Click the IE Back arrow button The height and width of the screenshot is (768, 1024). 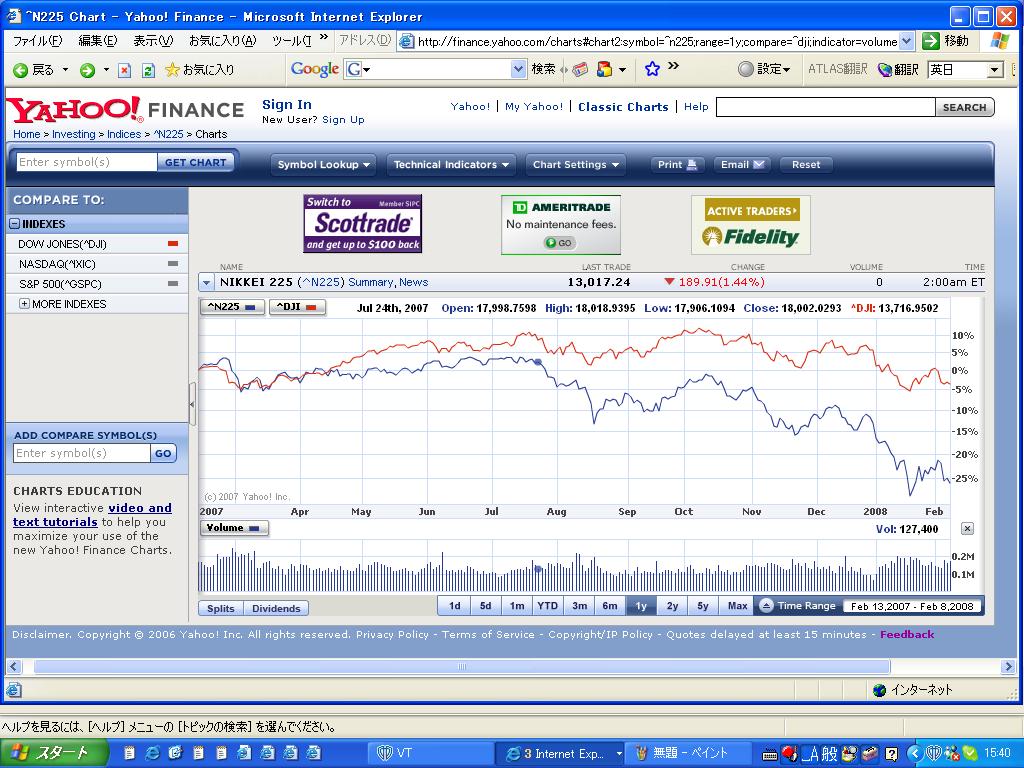click(x=34, y=69)
